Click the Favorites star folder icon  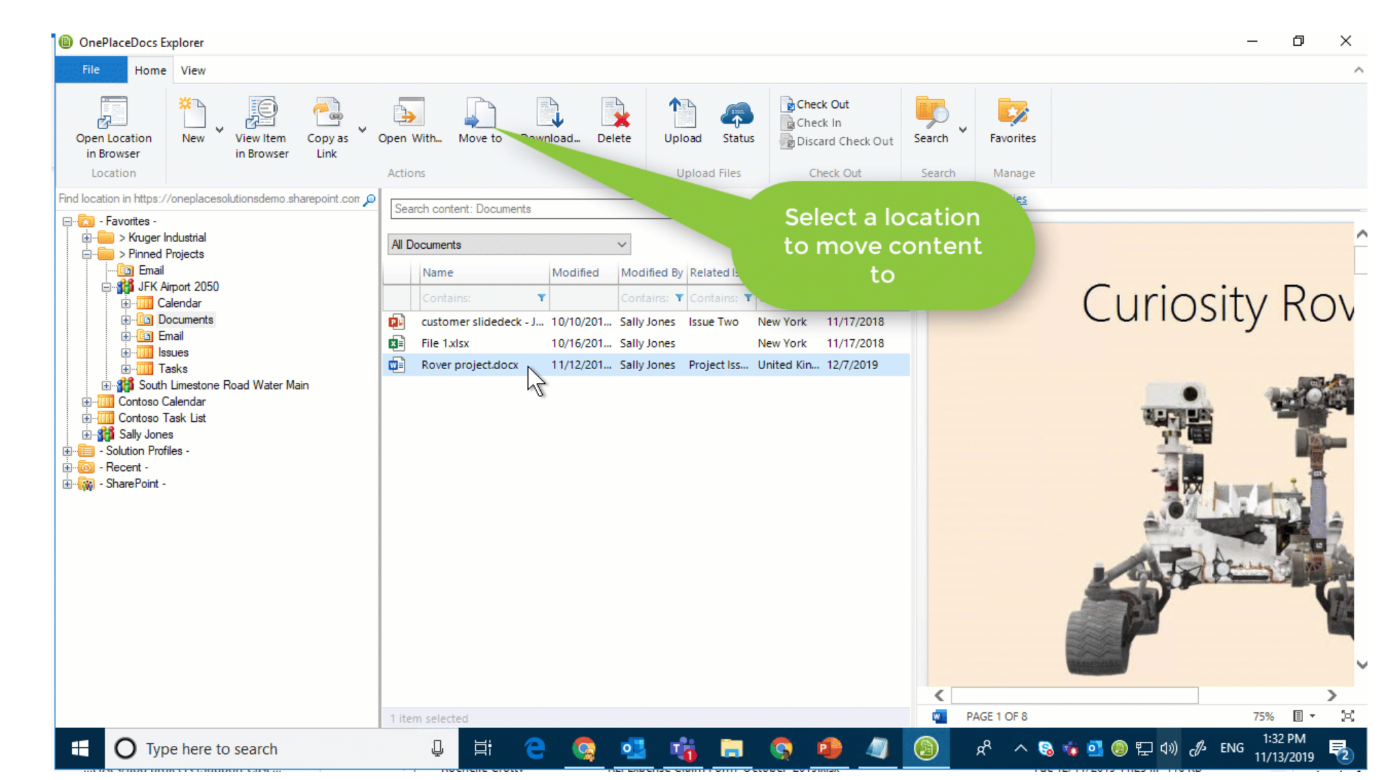[x=1012, y=113]
